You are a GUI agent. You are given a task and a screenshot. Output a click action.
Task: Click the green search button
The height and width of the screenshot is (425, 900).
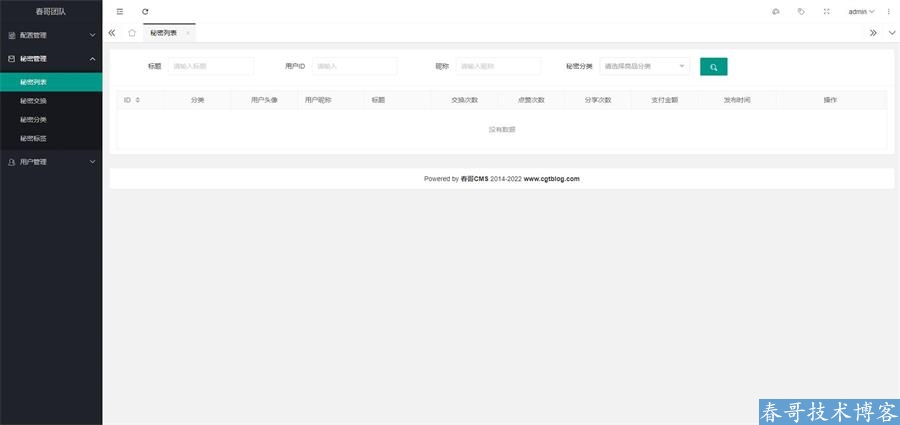point(713,67)
